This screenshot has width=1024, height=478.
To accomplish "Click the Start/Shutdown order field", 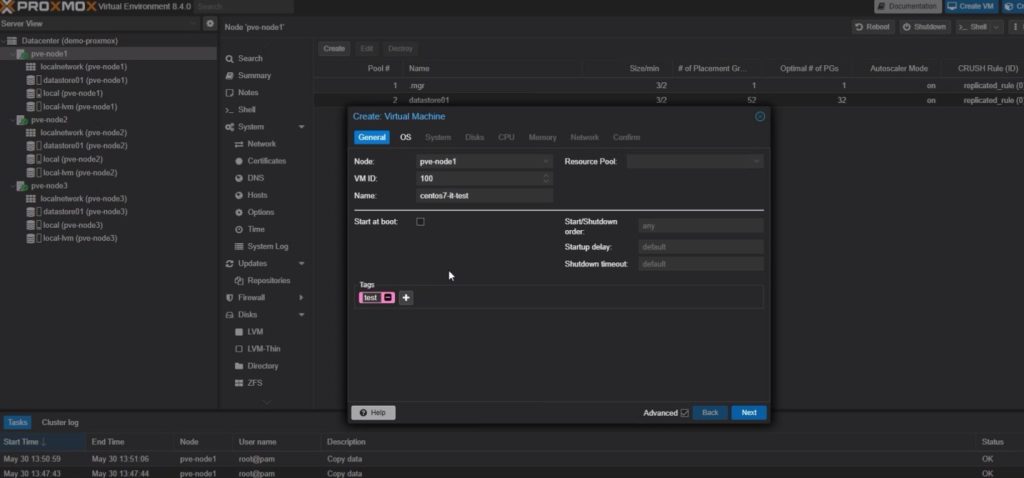I will coord(701,225).
